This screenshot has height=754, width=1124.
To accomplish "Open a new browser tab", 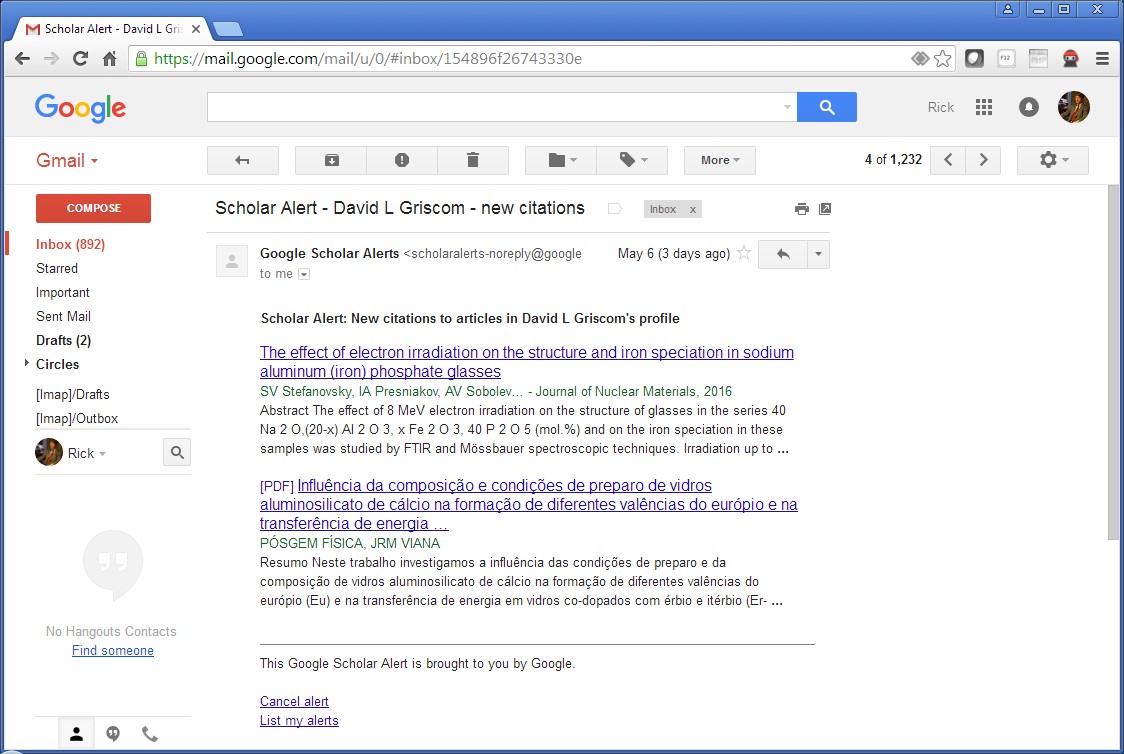I will coord(228,29).
